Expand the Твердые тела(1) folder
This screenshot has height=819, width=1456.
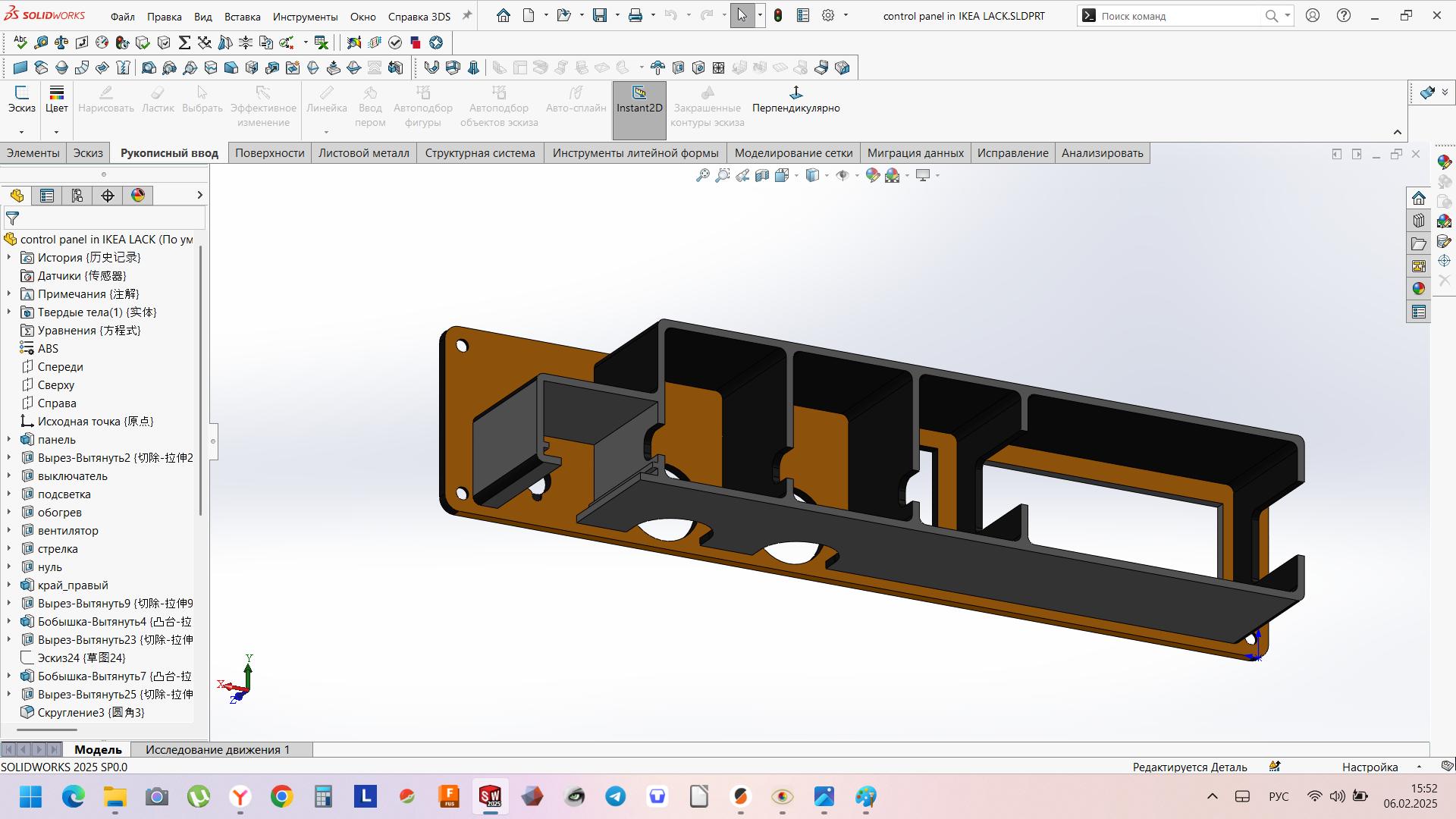point(9,312)
